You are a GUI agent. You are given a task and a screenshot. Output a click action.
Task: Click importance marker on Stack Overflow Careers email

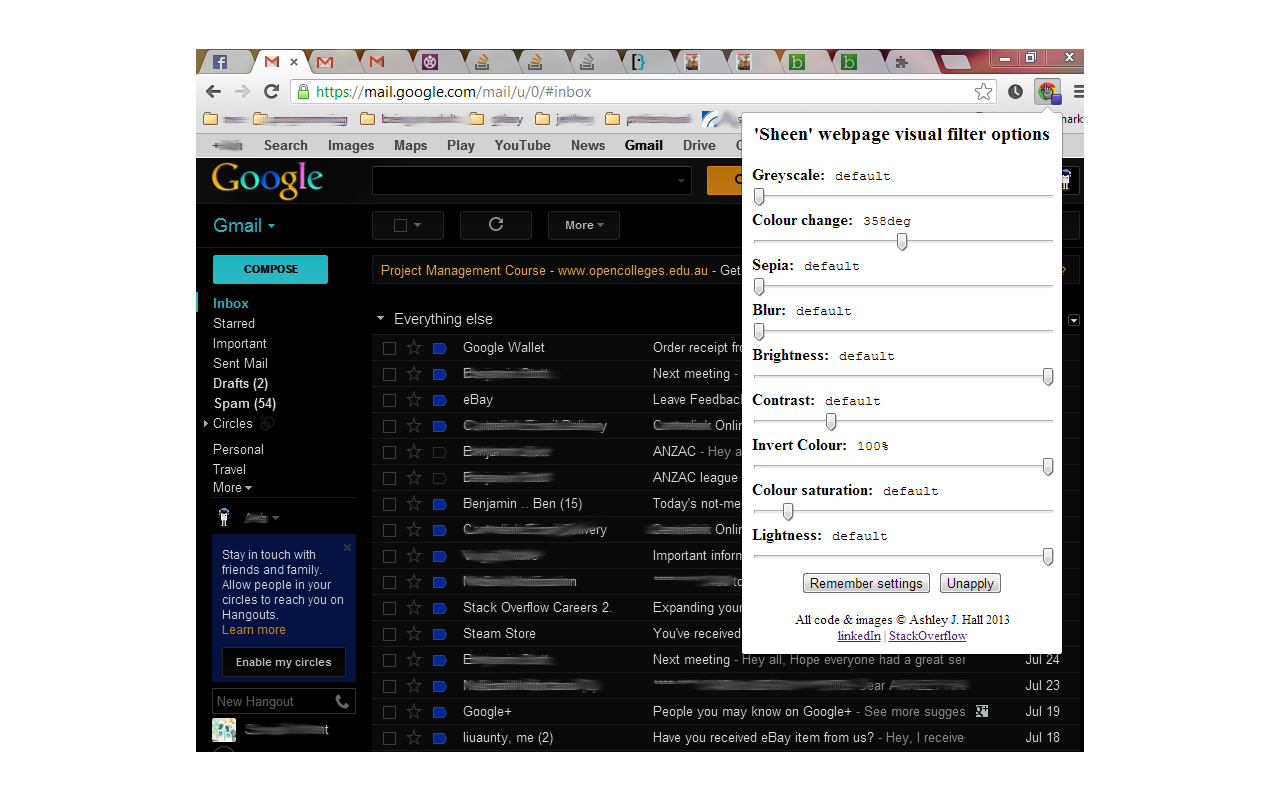pos(439,608)
